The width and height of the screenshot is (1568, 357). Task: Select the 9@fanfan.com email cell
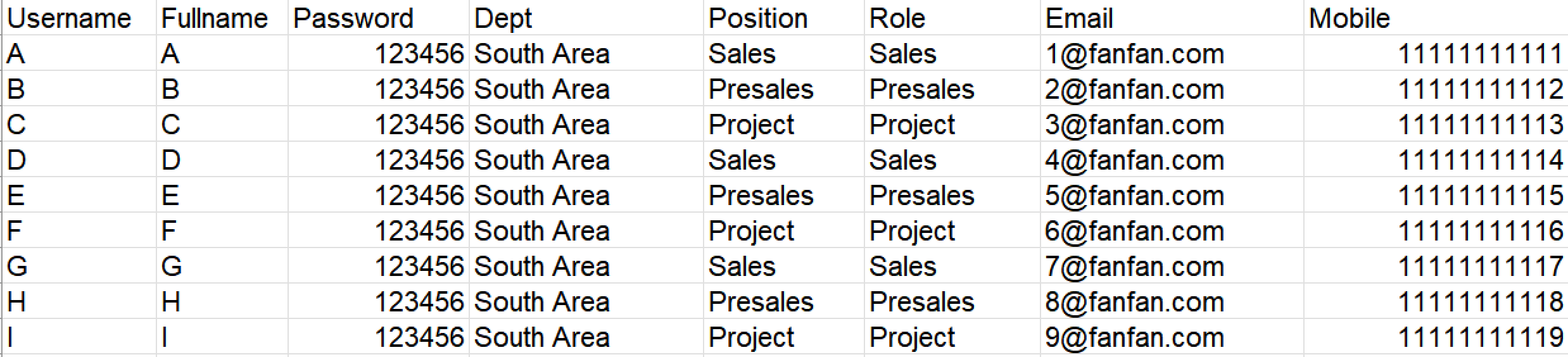(x=1134, y=337)
